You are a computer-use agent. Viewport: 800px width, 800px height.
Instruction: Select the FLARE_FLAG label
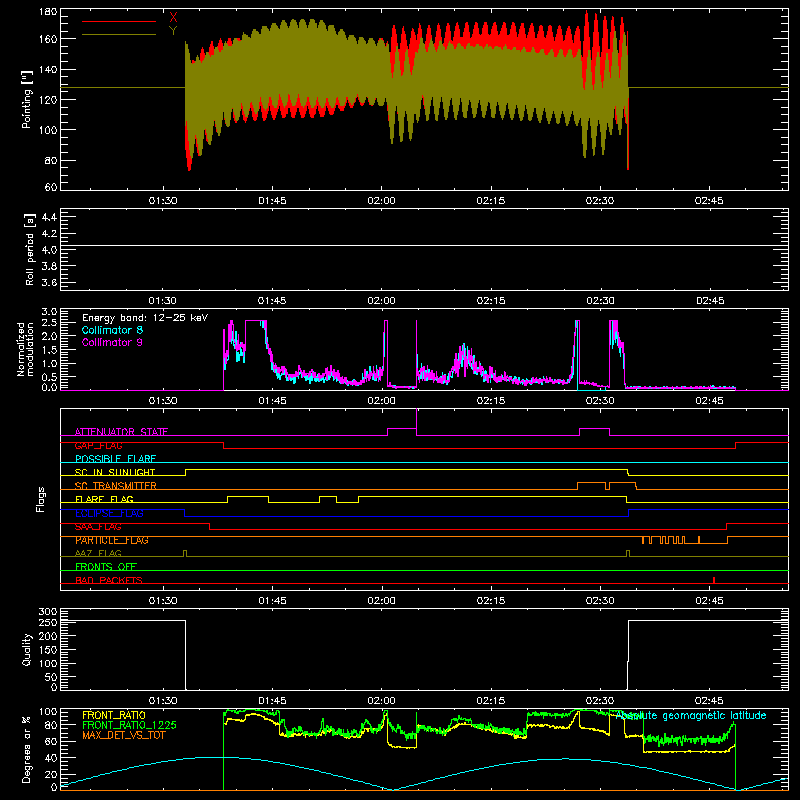pos(104,499)
